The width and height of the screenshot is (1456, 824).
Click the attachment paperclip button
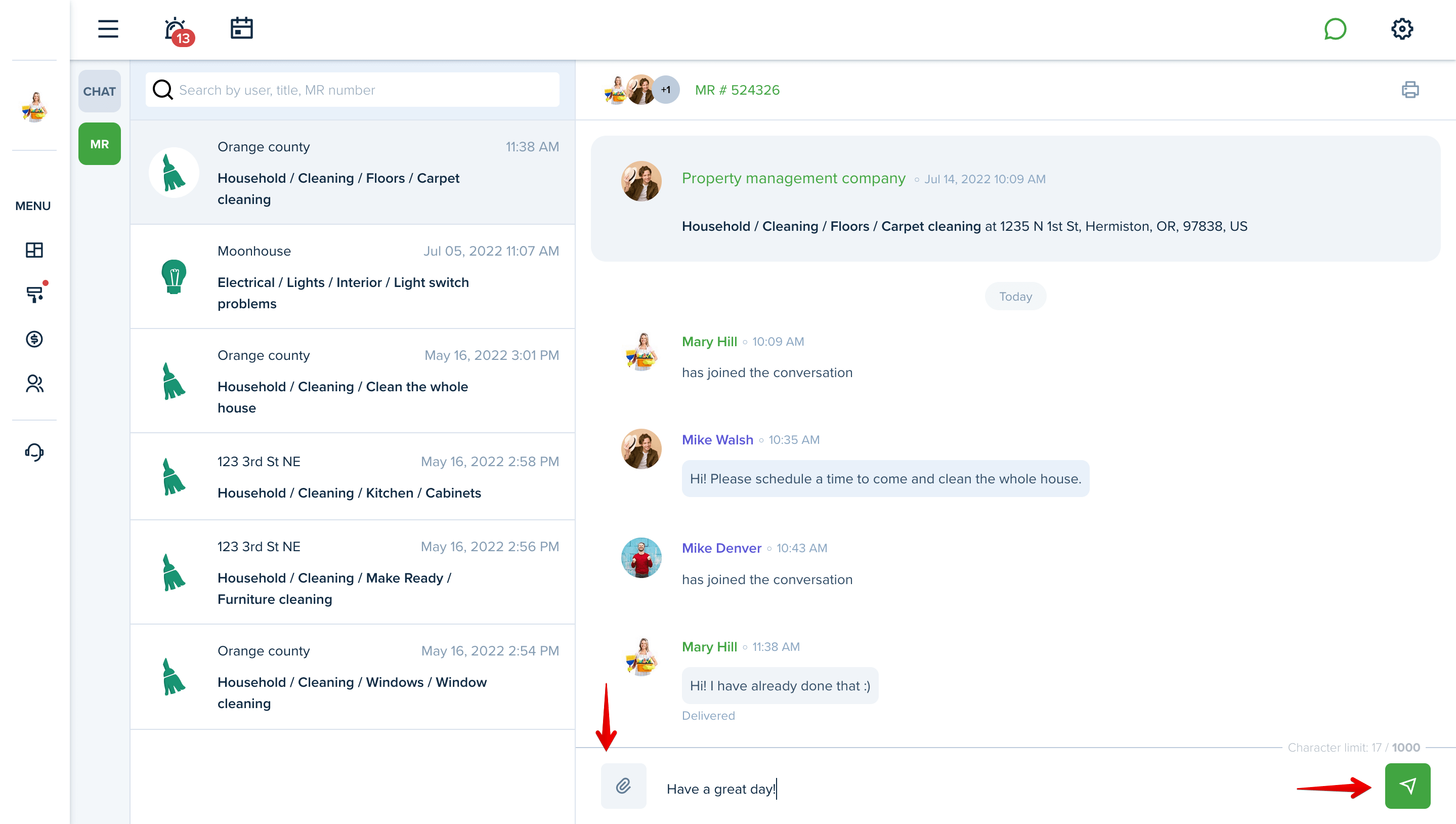623,786
